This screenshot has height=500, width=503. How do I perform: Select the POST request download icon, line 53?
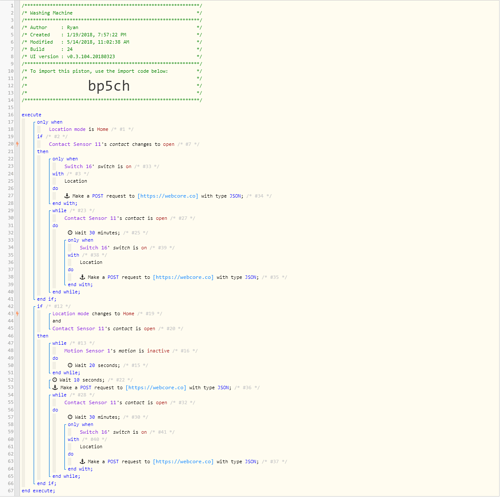click(x=55, y=388)
